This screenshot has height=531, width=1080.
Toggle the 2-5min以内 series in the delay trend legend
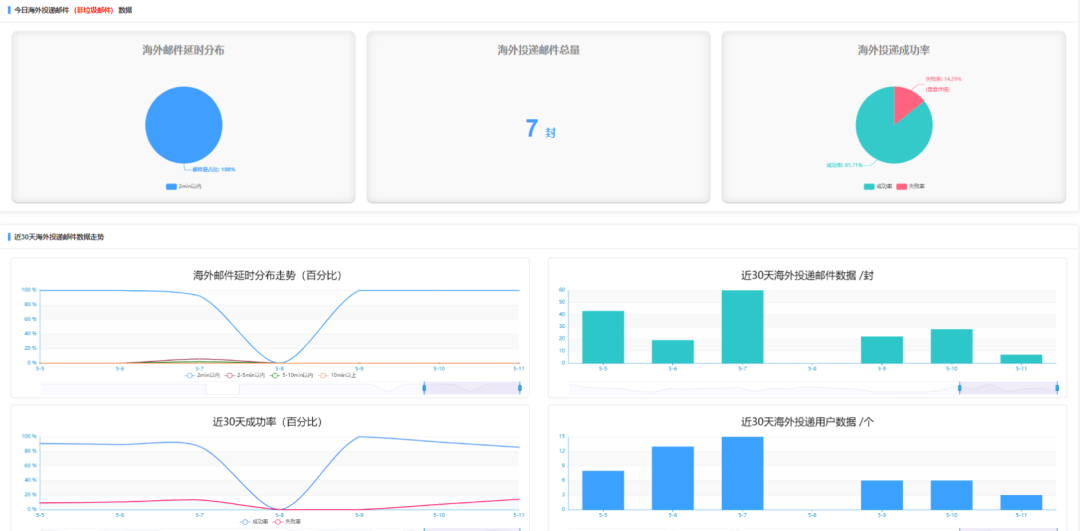coord(243,375)
